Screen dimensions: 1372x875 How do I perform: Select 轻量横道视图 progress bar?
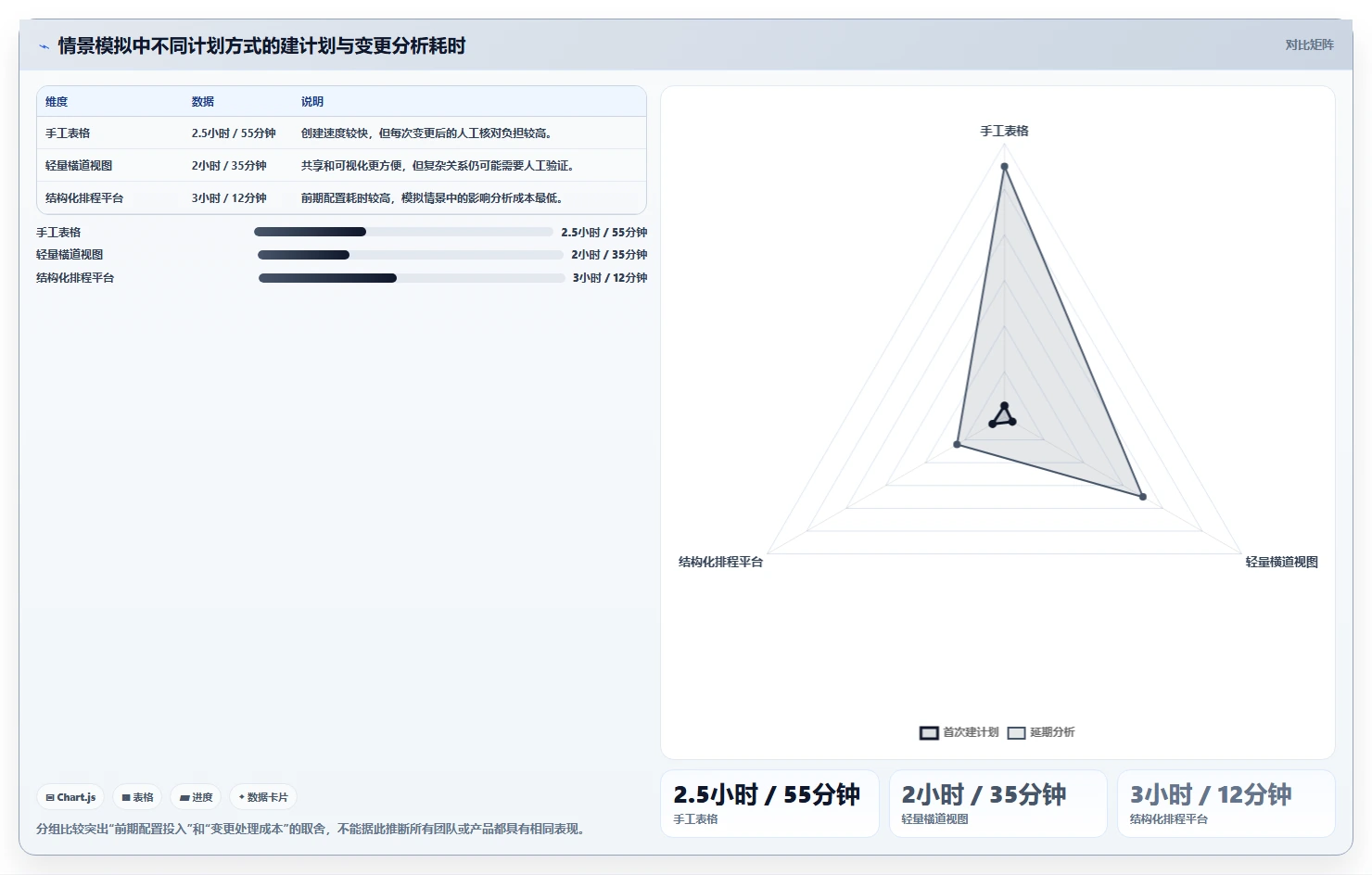tap(411, 255)
